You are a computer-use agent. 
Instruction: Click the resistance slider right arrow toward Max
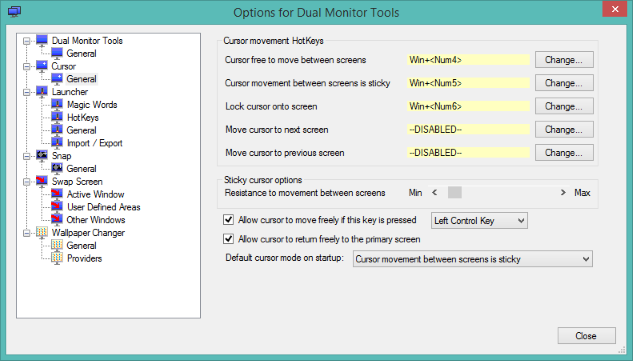(x=563, y=193)
